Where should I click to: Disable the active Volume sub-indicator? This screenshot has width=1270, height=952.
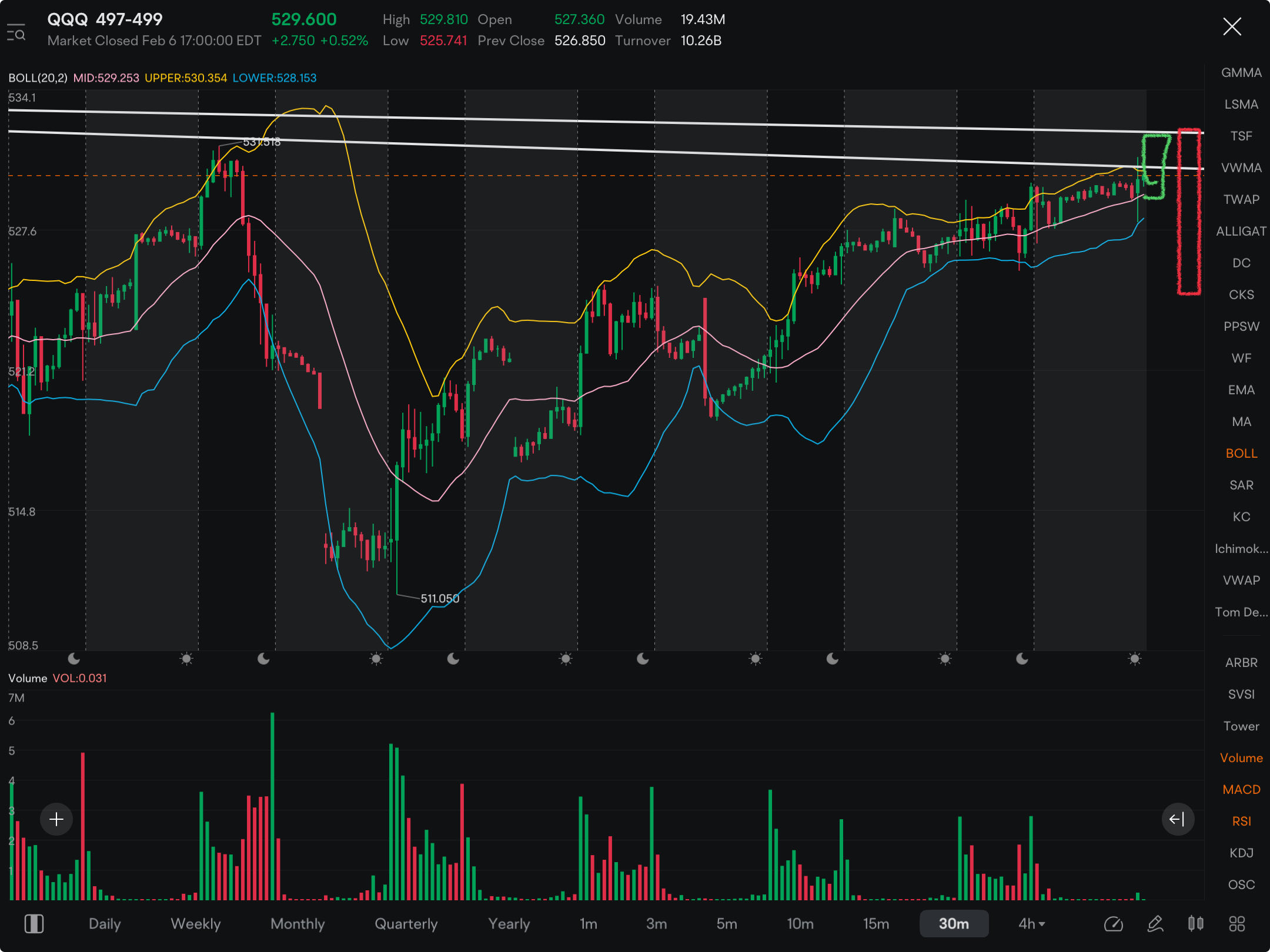pyautogui.click(x=1241, y=758)
